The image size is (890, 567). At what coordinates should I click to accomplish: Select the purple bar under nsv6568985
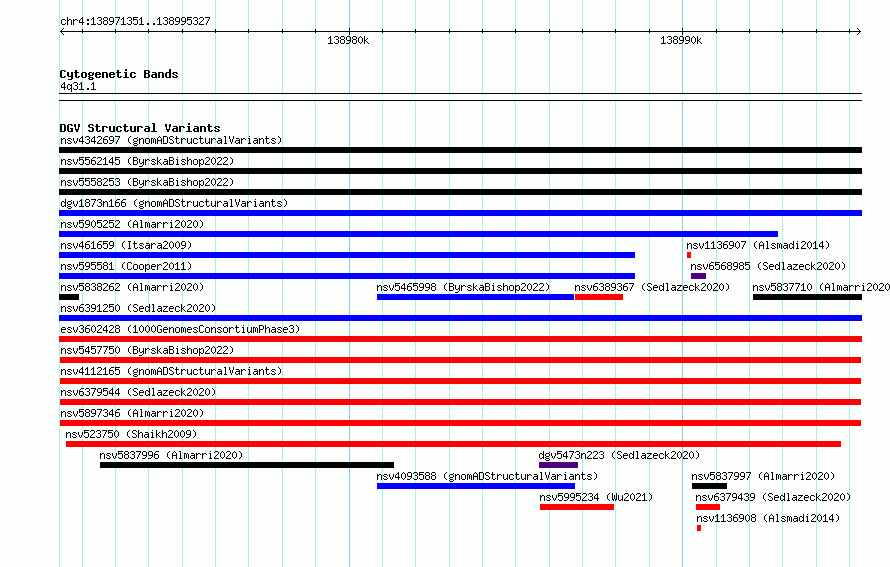[698, 276]
